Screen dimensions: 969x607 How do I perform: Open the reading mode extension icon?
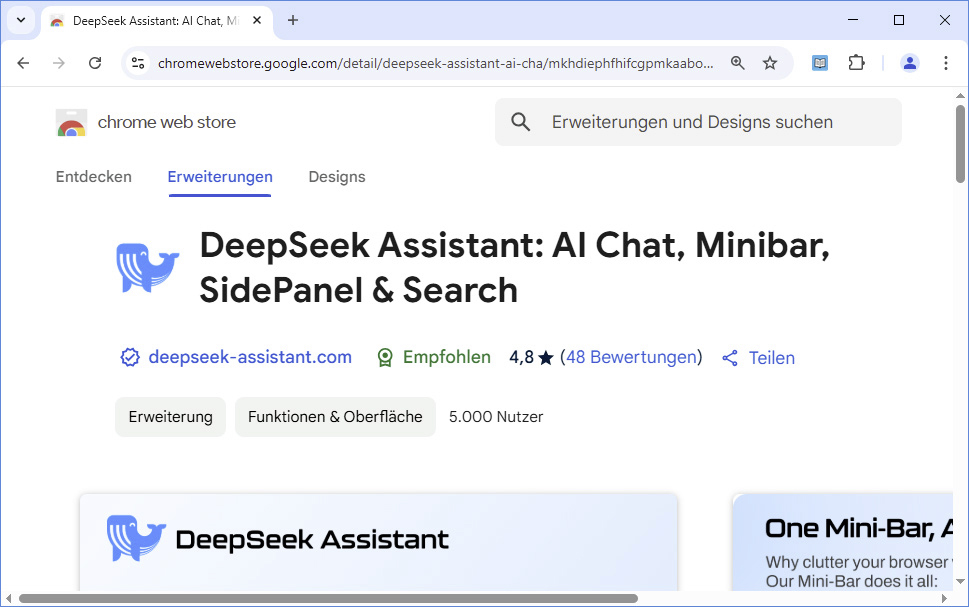click(819, 63)
